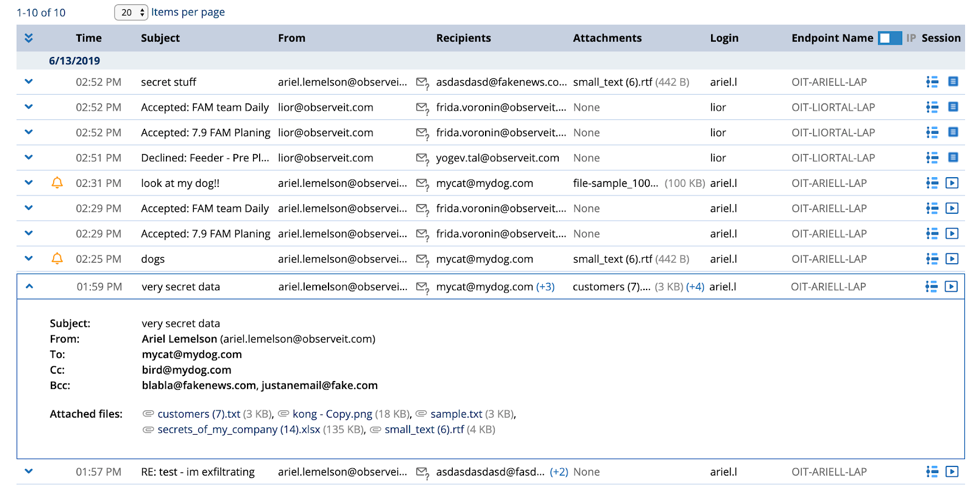The image size is (974, 487).
Task: Show the (+3) additional recipients
Action: point(545,287)
